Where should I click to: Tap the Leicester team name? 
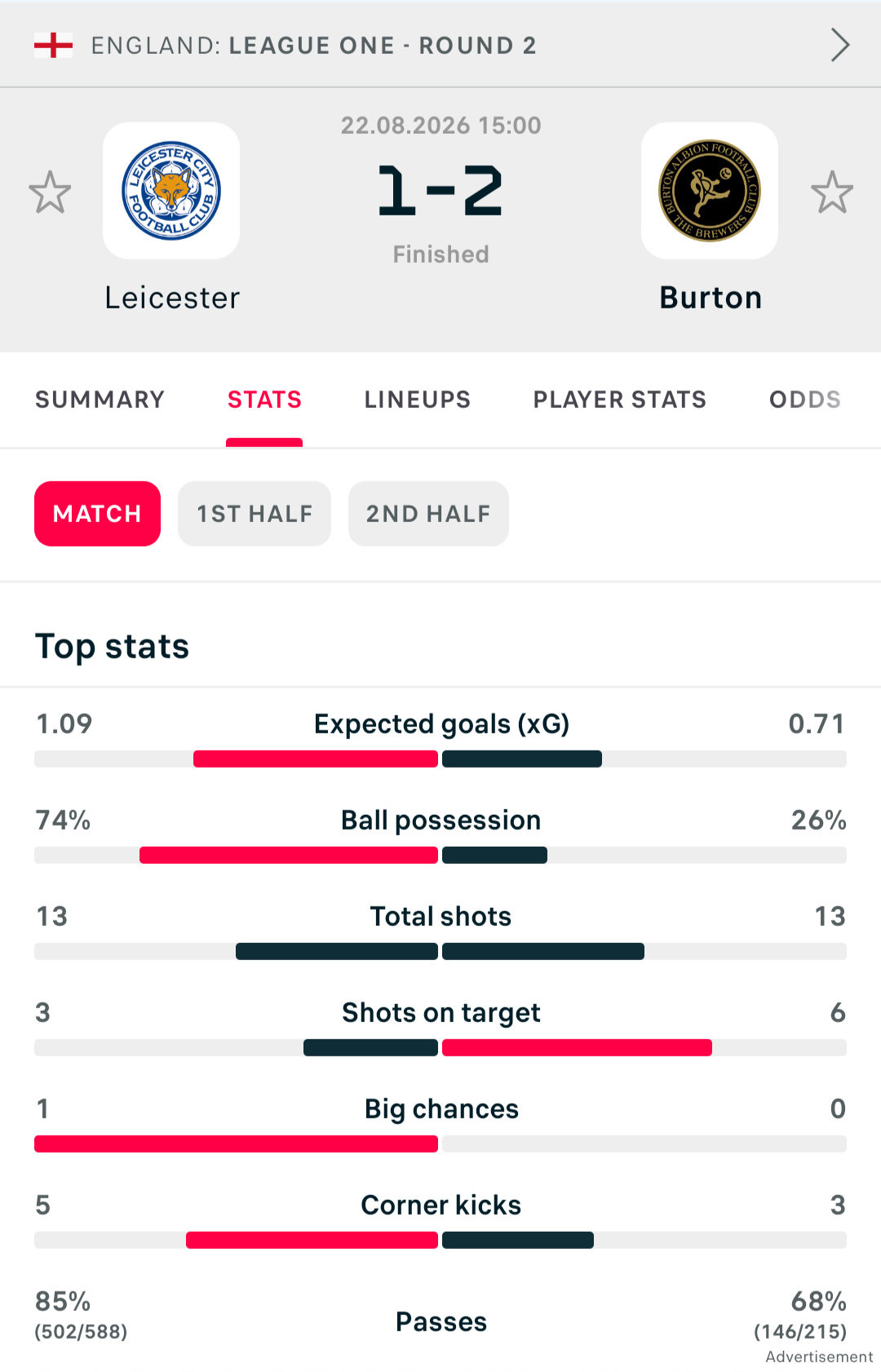pos(172,299)
